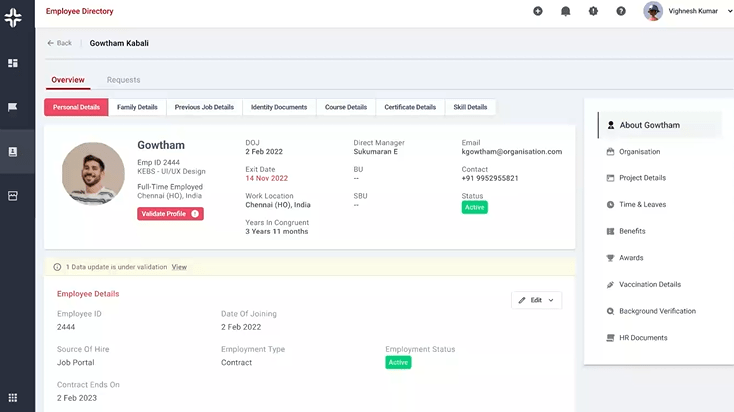Open Time & Leaves in side panel
This screenshot has height=412, width=734.
642,205
